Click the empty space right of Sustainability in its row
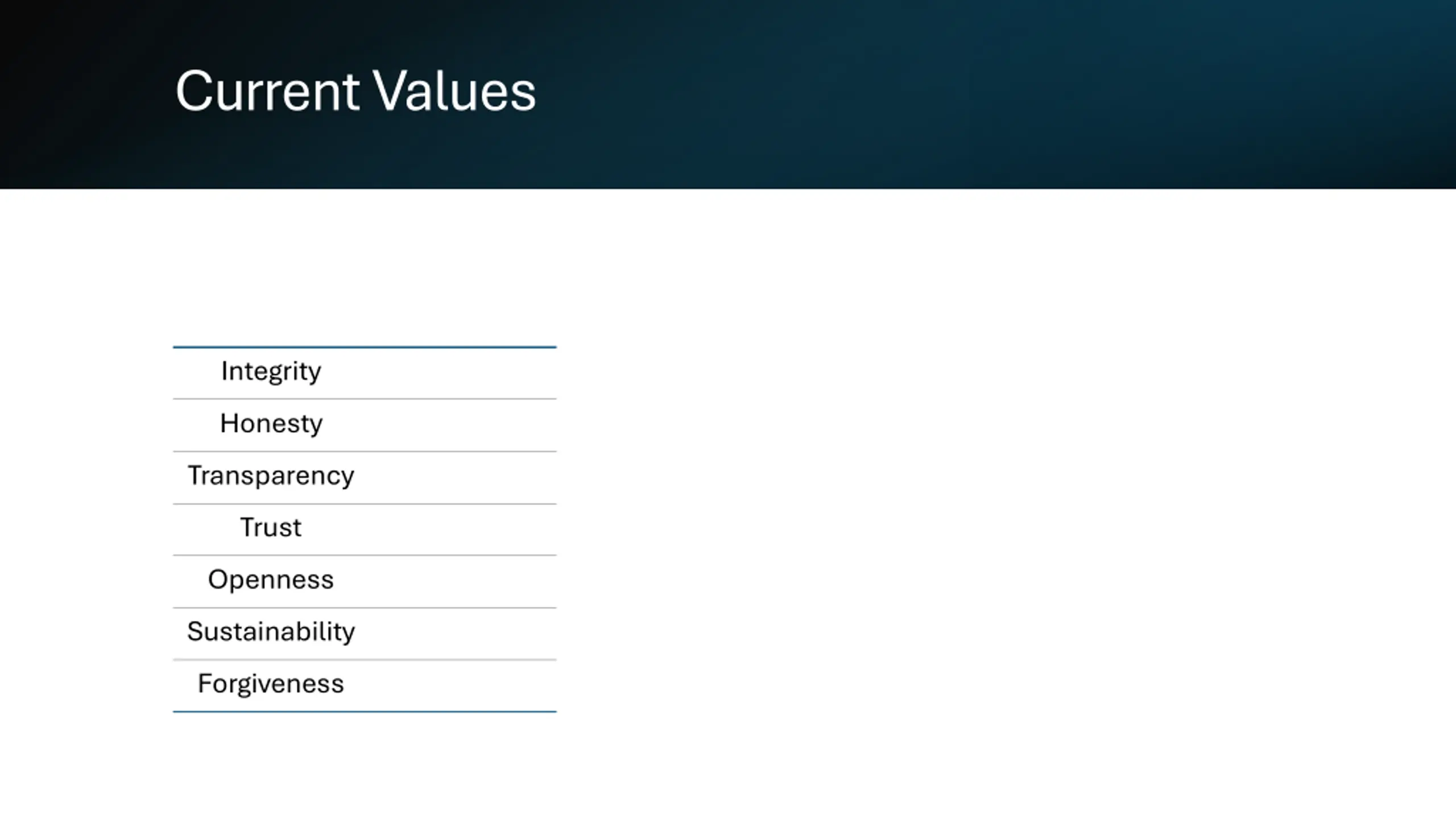Image resolution: width=1456 pixels, height=819 pixels. [455, 634]
